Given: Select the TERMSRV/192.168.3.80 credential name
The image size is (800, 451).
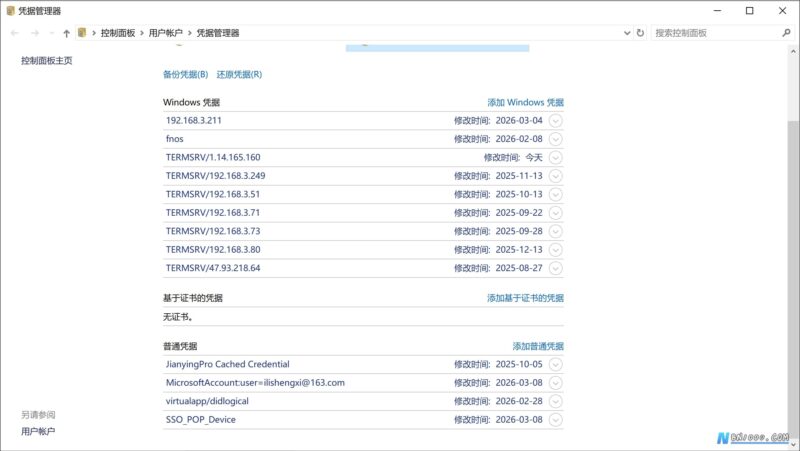Looking at the screenshot, I should coord(213,249).
